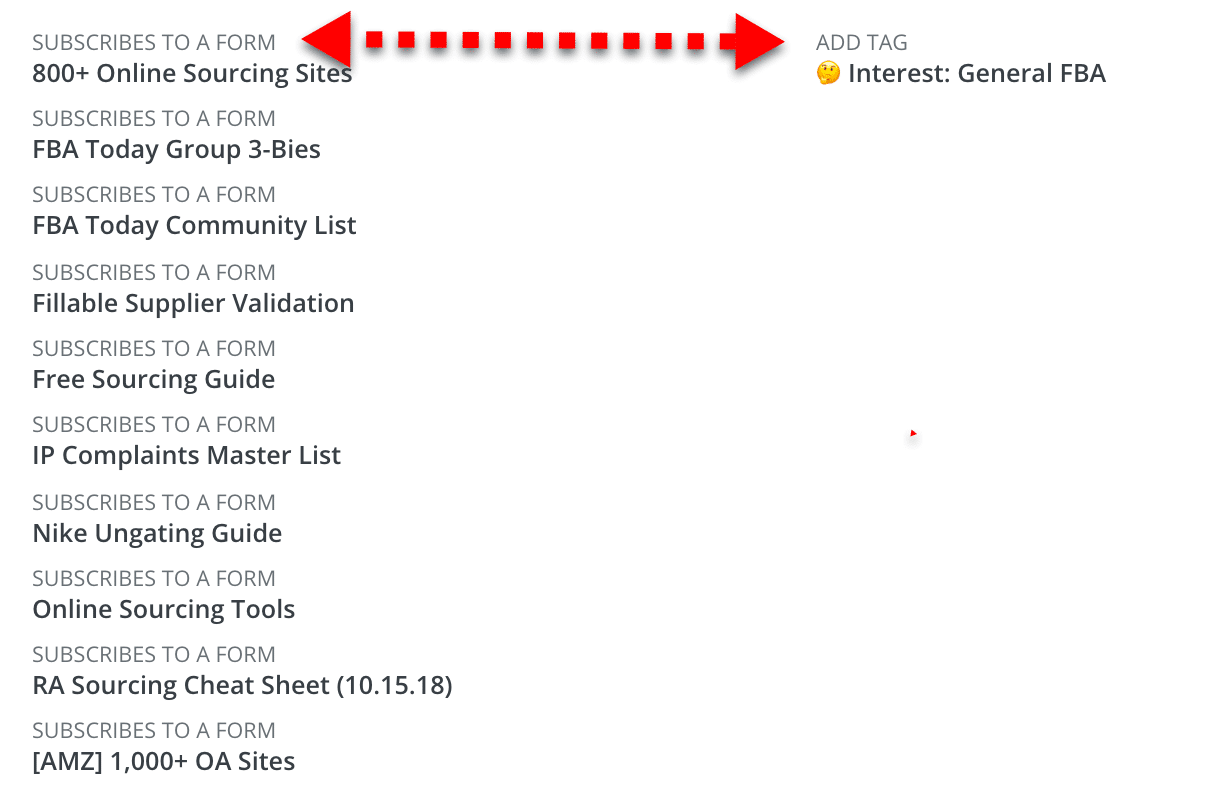Click the small red pointer marker

(913, 434)
